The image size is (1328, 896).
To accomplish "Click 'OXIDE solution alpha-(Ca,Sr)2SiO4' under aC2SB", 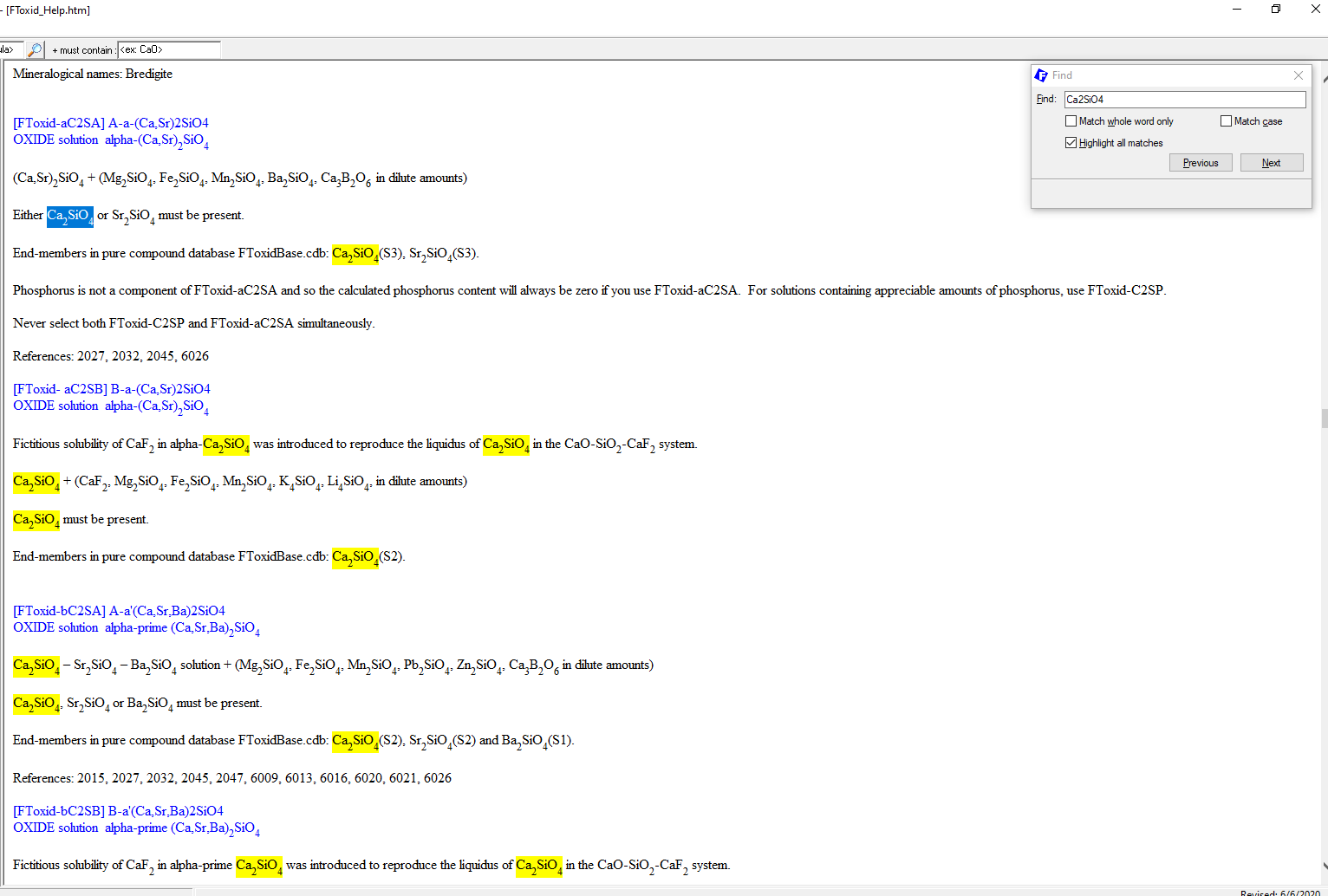I will coord(111,406).
